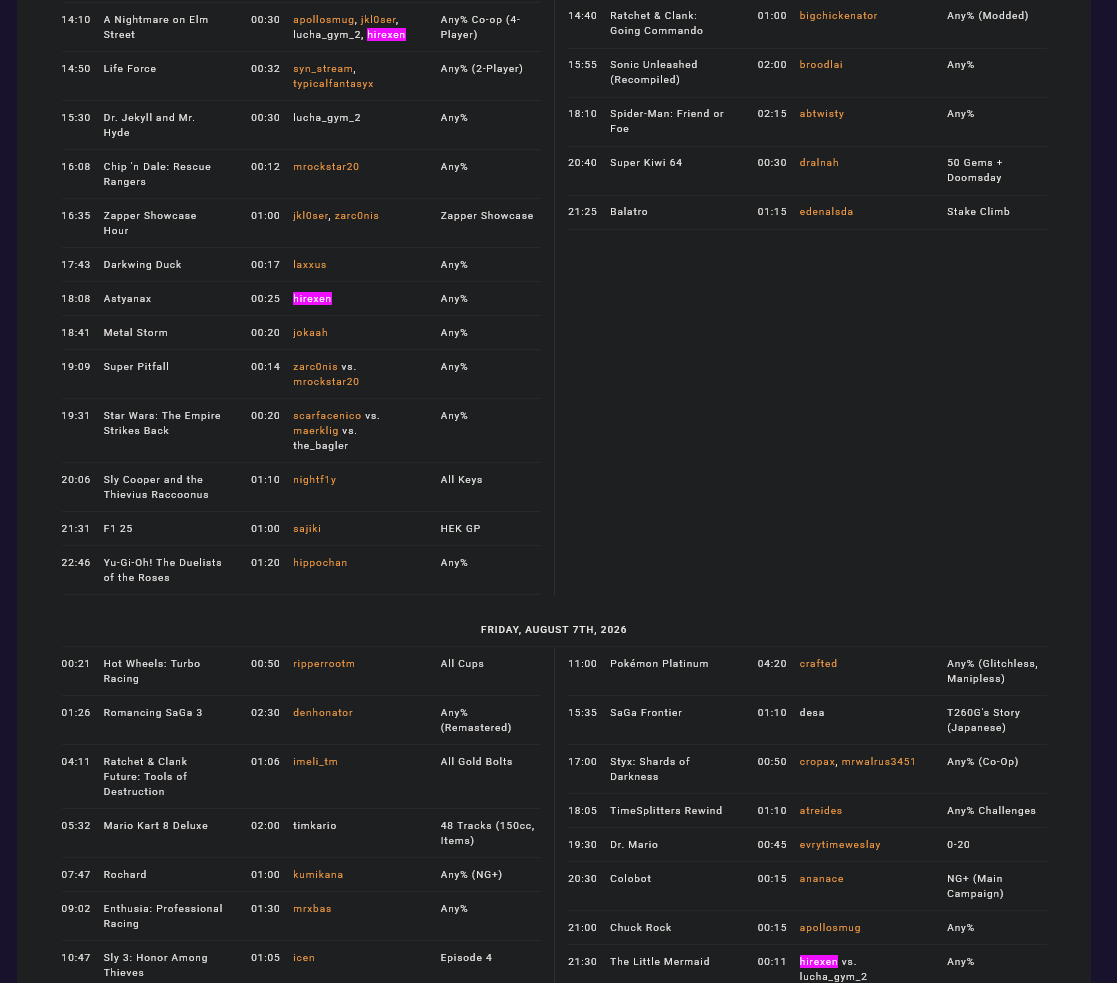
Task: Click scarfacenico runner link
Action: [327, 416]
